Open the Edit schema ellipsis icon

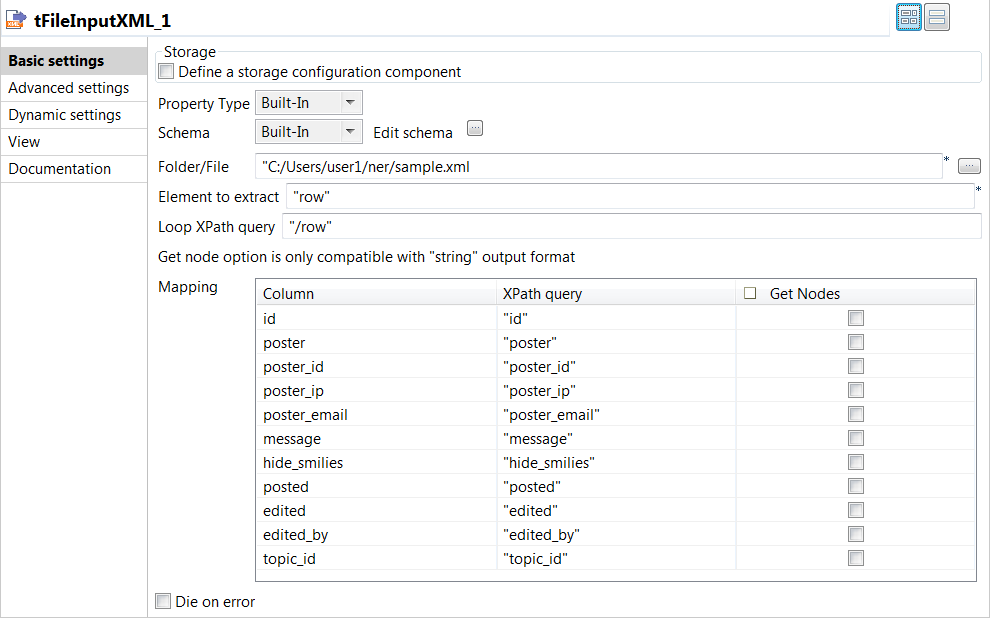click(x=474, y=128)
